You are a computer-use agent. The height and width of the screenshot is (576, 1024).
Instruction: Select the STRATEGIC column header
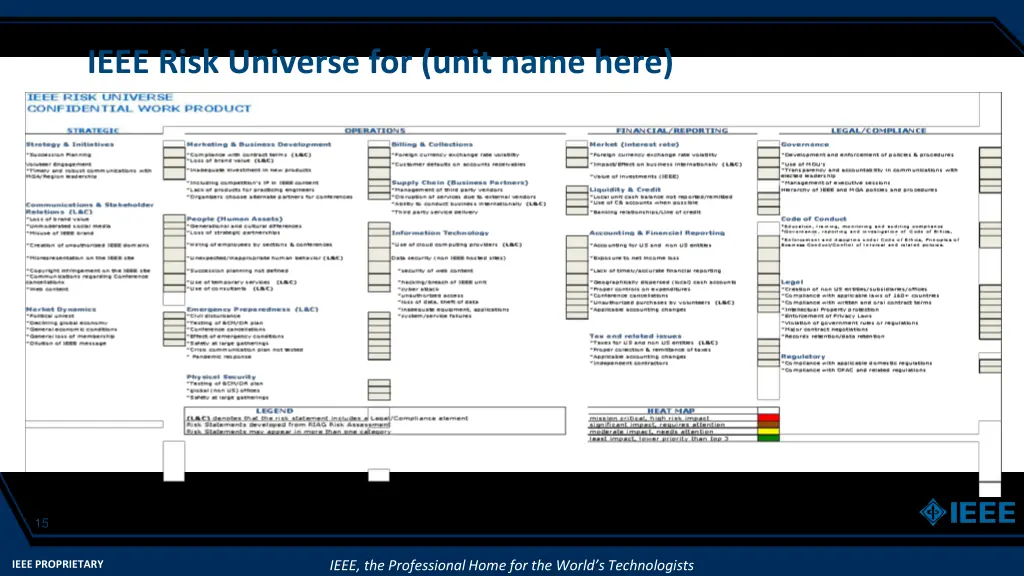coord(93,131)
